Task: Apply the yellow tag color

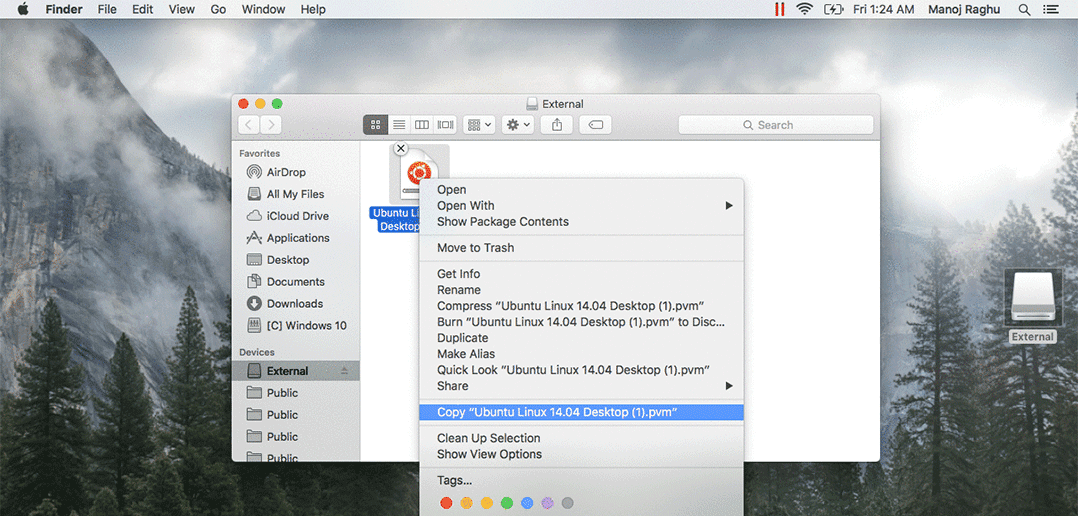Action: 487,503
